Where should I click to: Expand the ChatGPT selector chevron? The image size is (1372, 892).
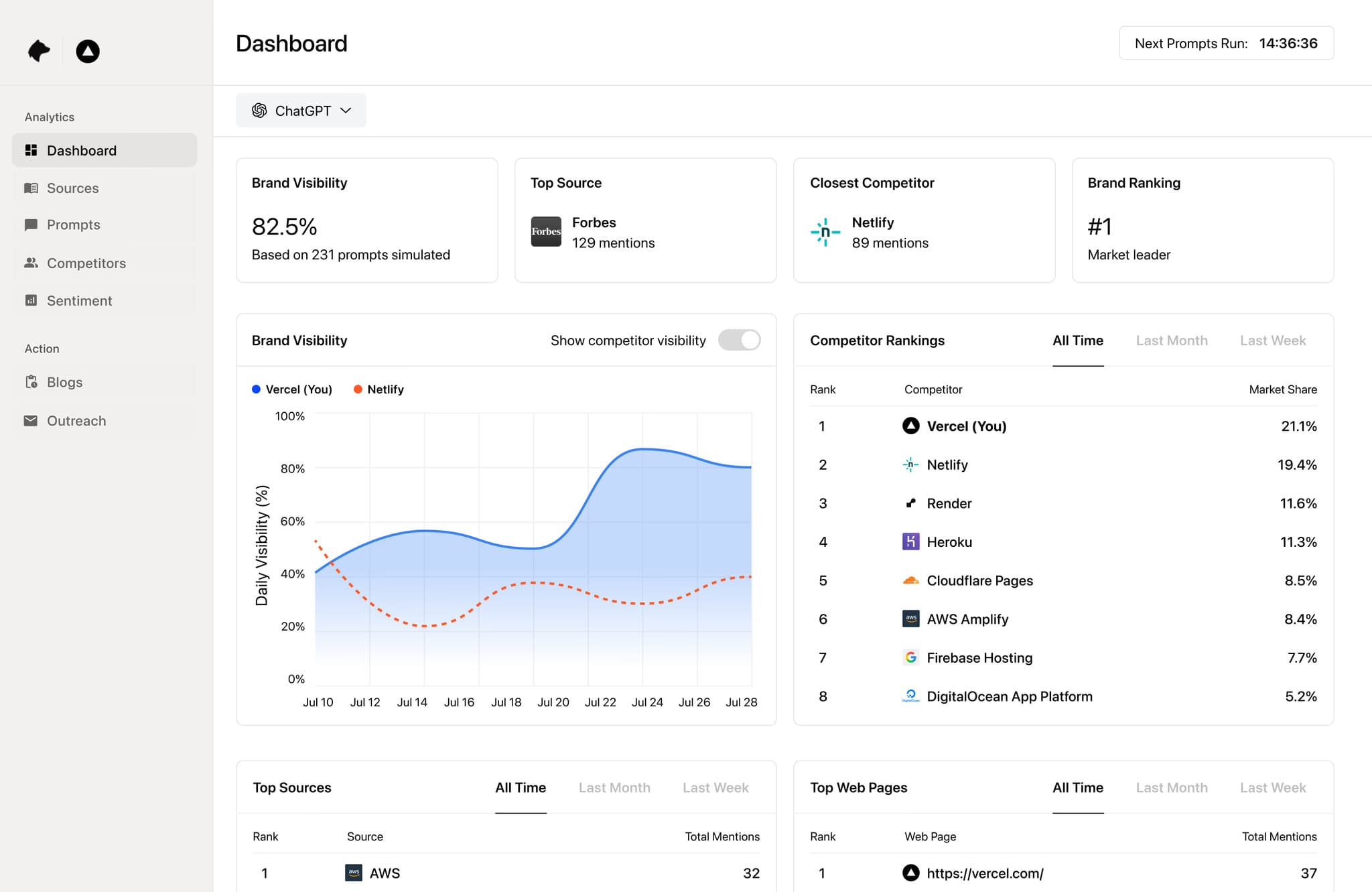coord(346,110)
